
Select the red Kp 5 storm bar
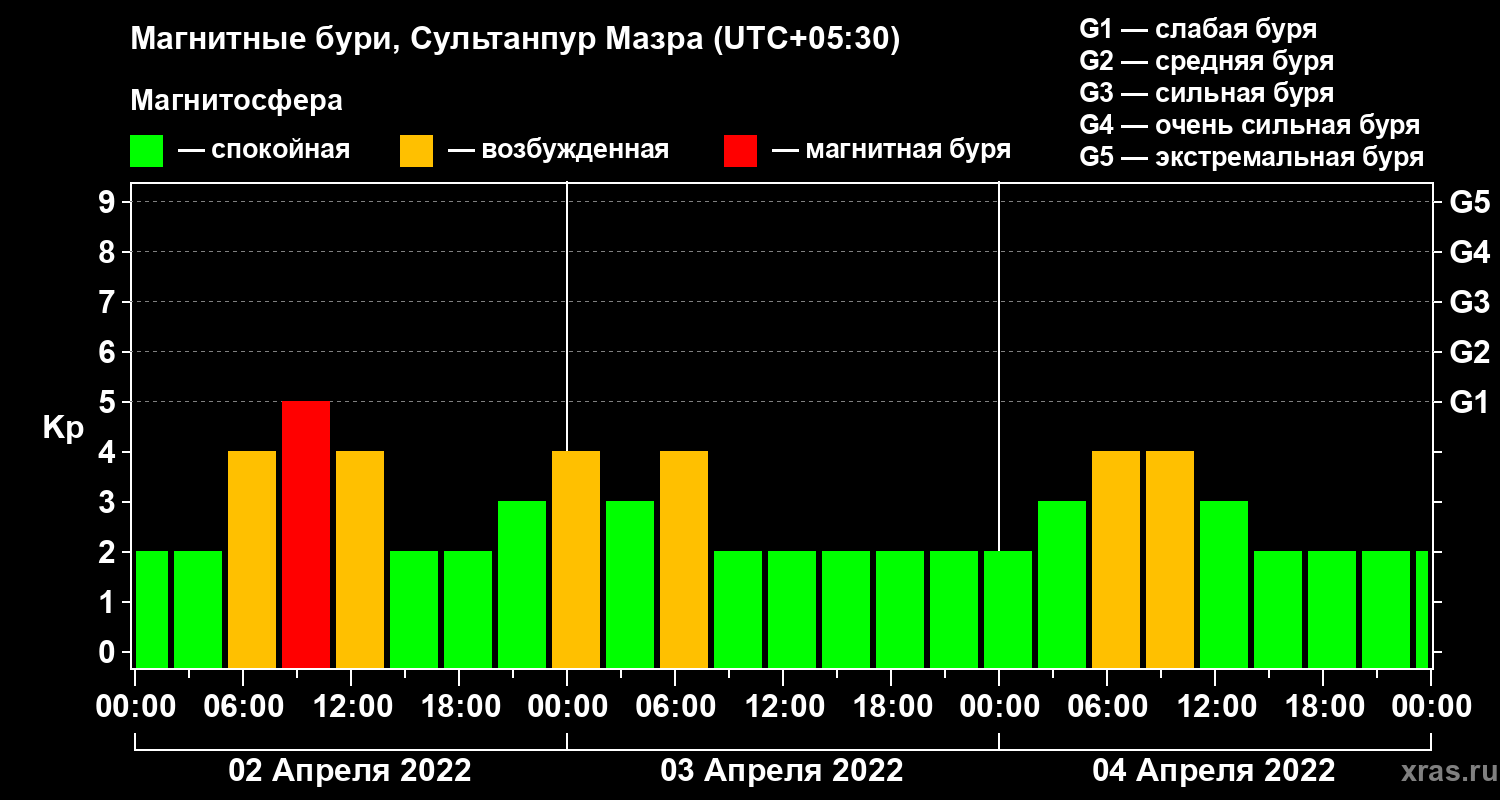[306, 535]
